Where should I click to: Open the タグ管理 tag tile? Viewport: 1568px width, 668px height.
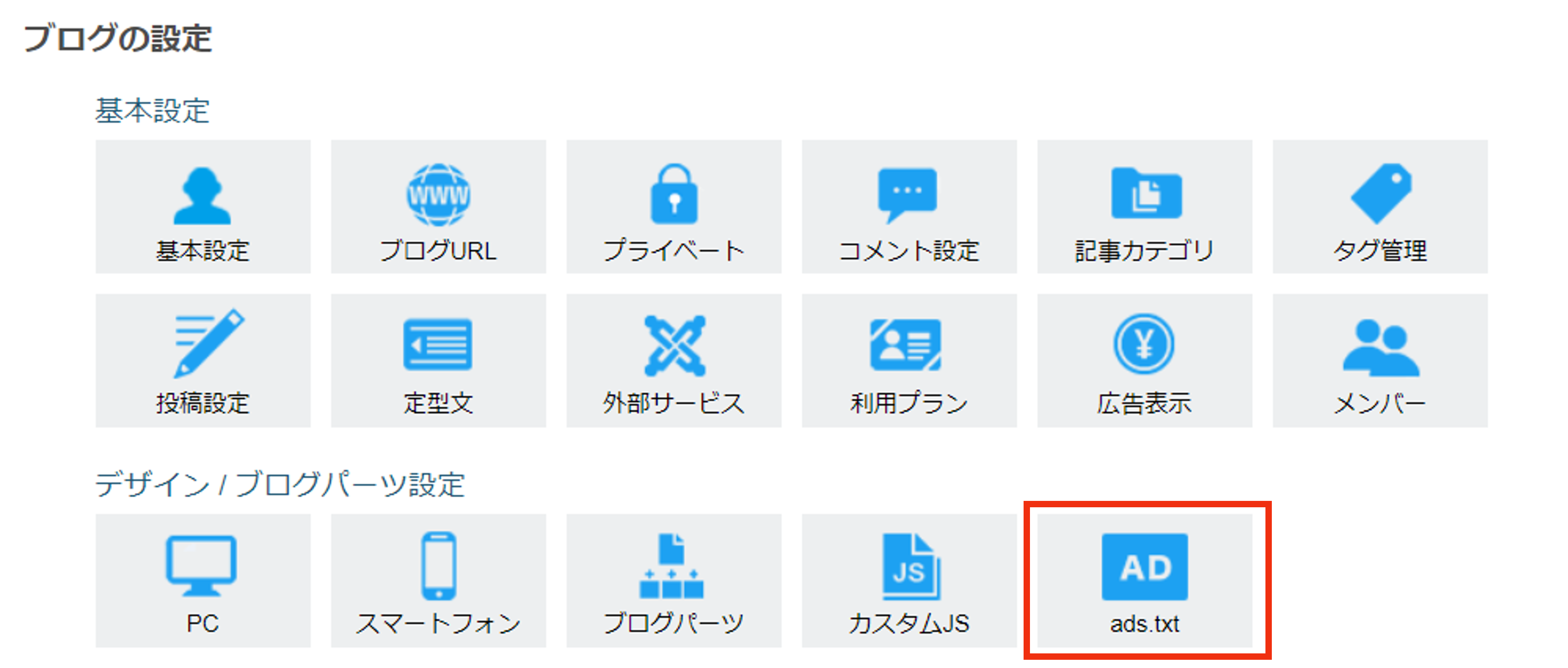[1380, 206]
